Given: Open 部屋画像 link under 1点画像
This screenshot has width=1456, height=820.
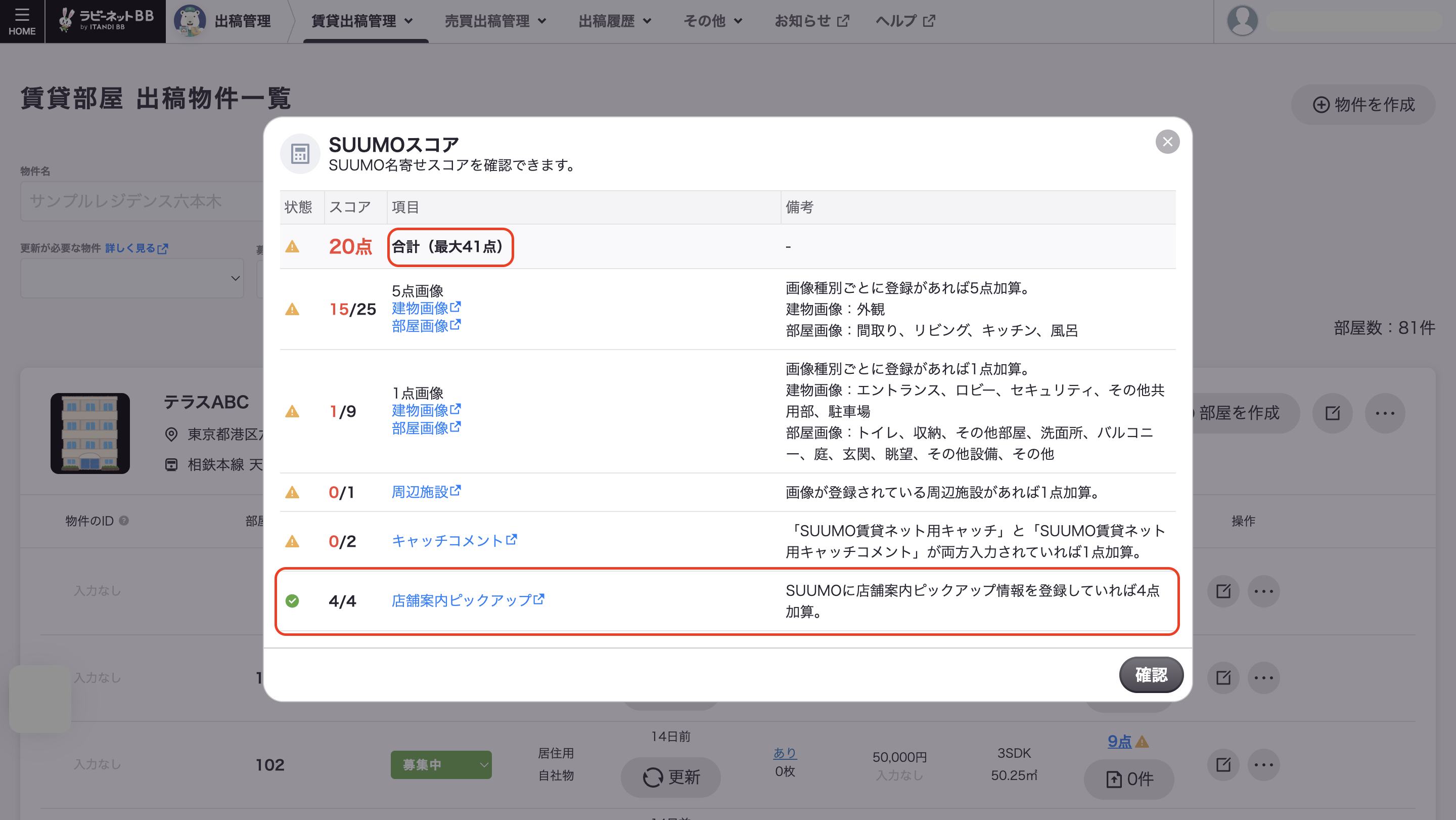Looking at the screenshot, I should [426, 428].
